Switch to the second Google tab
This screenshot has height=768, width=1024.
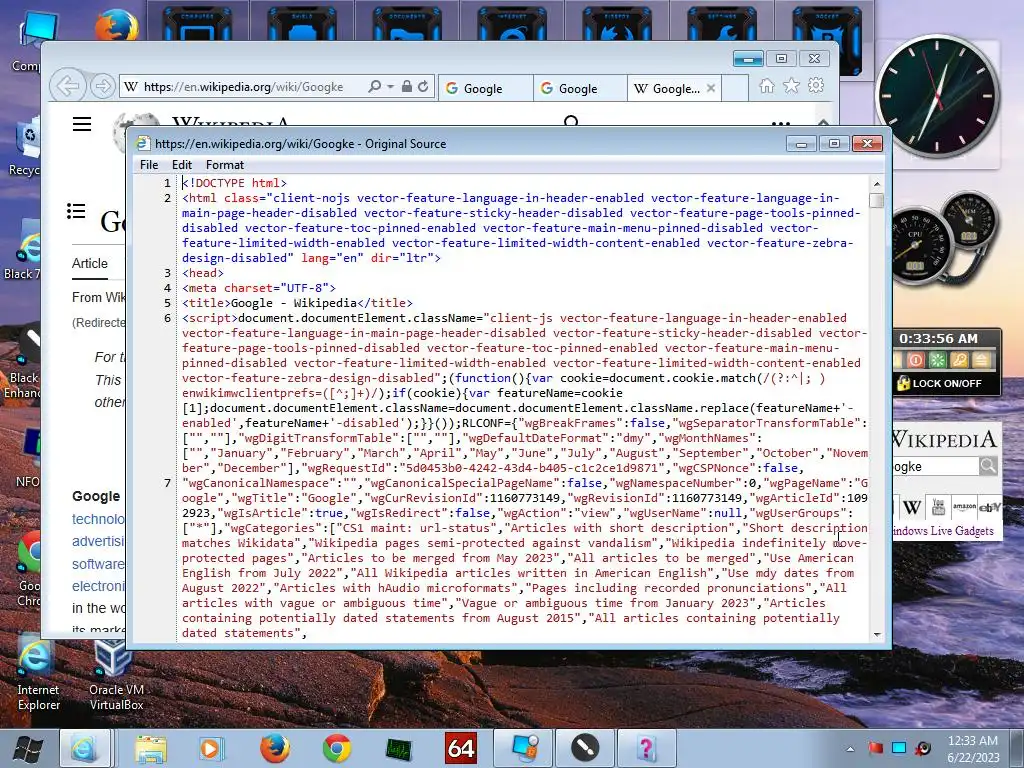(580, 88)
